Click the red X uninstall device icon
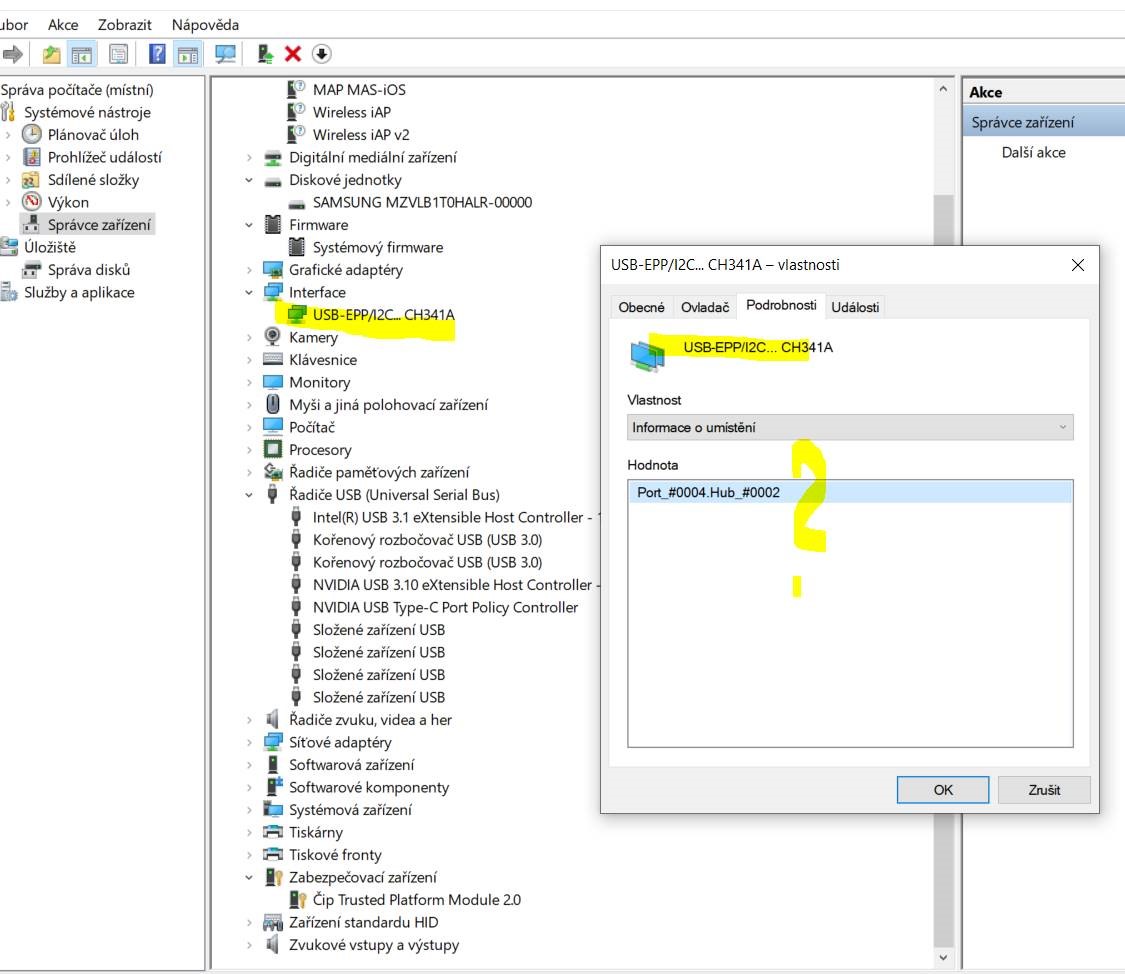 click(x=293, y=54)
